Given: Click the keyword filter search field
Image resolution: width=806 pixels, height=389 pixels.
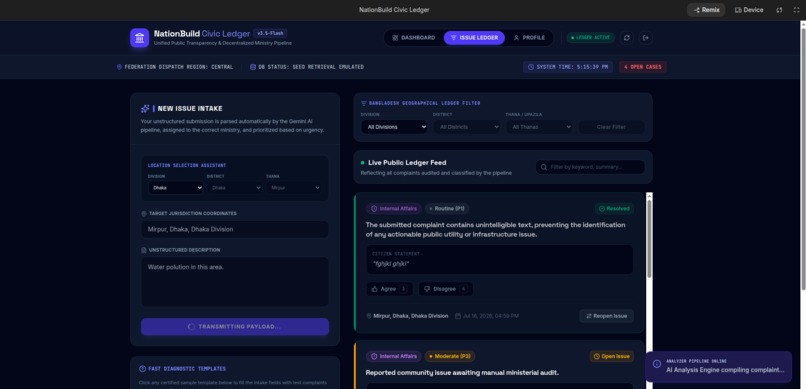Looking at the screenshot, I should click(x=590, y=167).
